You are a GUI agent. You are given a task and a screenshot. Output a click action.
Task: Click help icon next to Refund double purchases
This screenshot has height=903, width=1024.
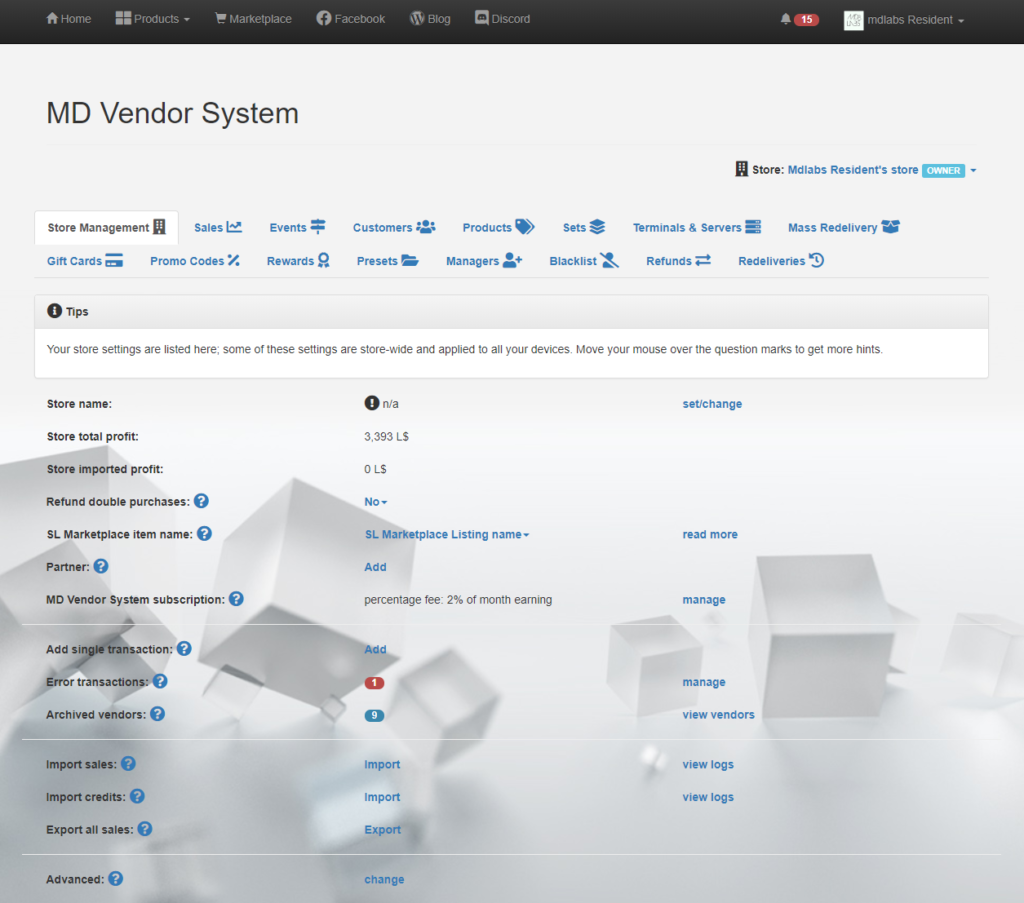pos(201,501)
